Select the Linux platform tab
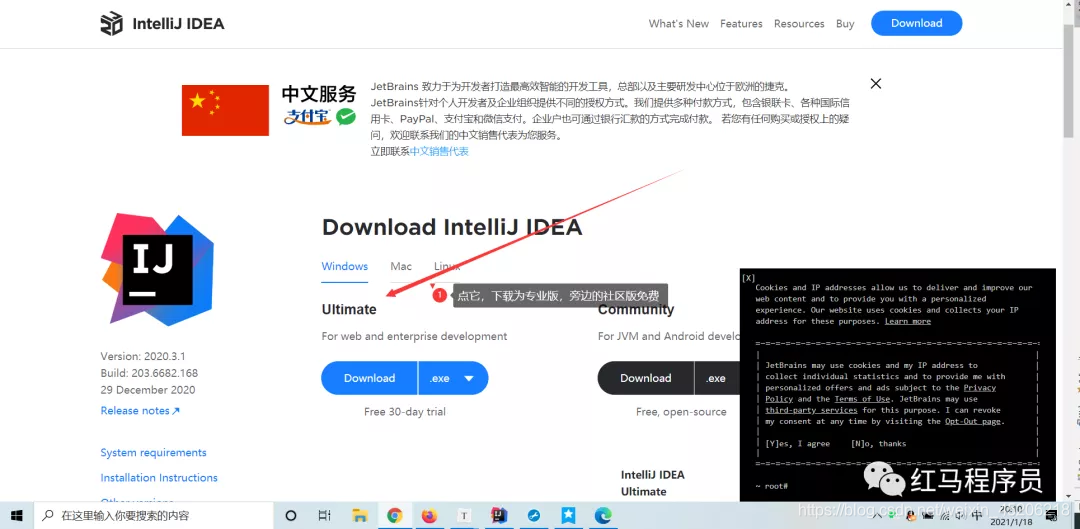 [x=447, y=267]
